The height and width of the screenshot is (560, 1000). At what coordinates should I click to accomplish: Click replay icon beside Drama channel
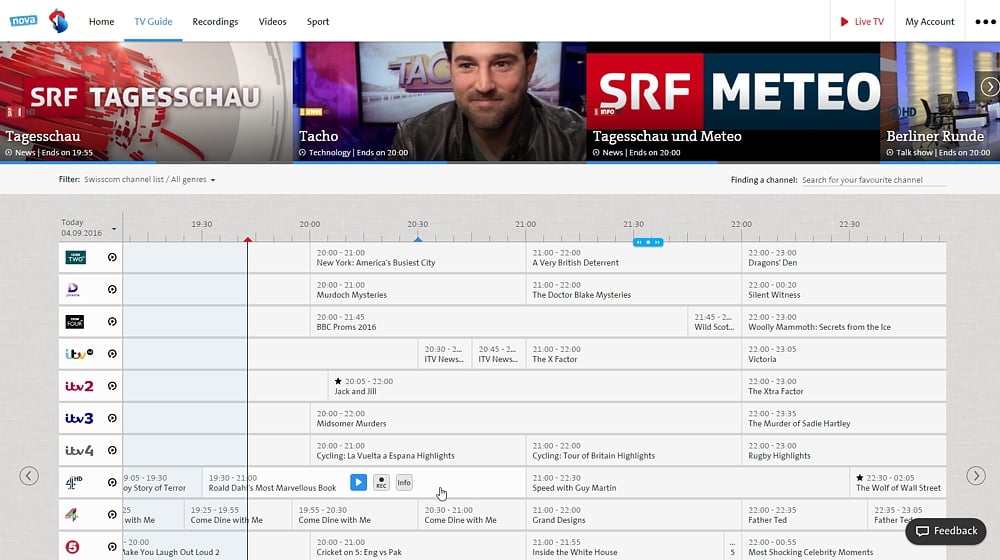[x=112, y=290]
